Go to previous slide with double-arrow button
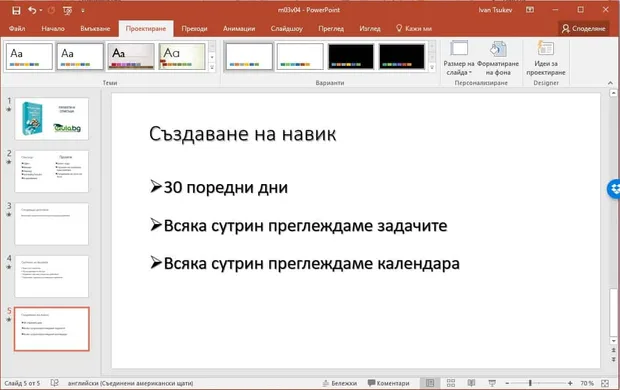This screenshot has width=620, height=390. [x=613, y=350]
